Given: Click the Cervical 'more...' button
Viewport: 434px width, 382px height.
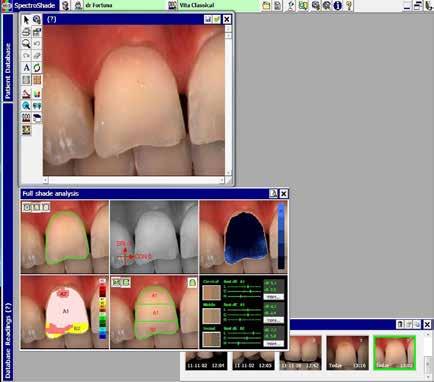Looking at the screenshot, I should (x=274, y=297).
